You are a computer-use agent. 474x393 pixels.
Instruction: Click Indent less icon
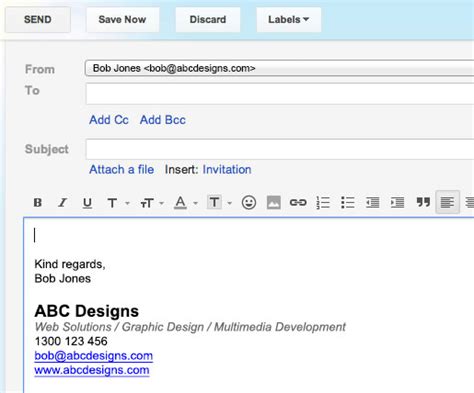372,202
